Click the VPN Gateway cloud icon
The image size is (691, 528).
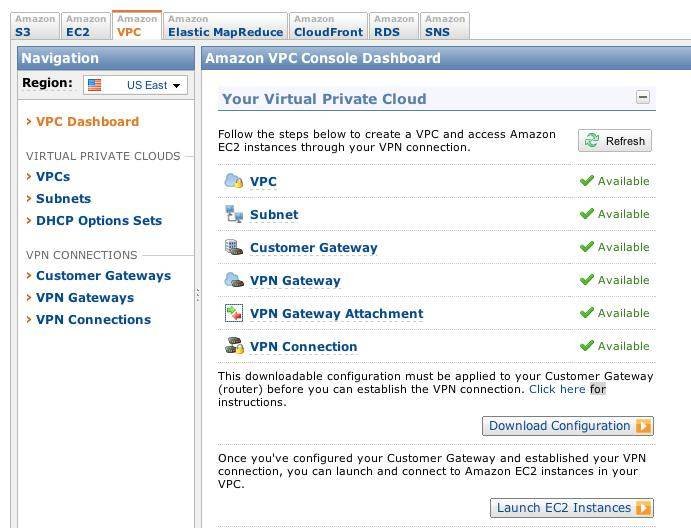(x=233, y=280)
